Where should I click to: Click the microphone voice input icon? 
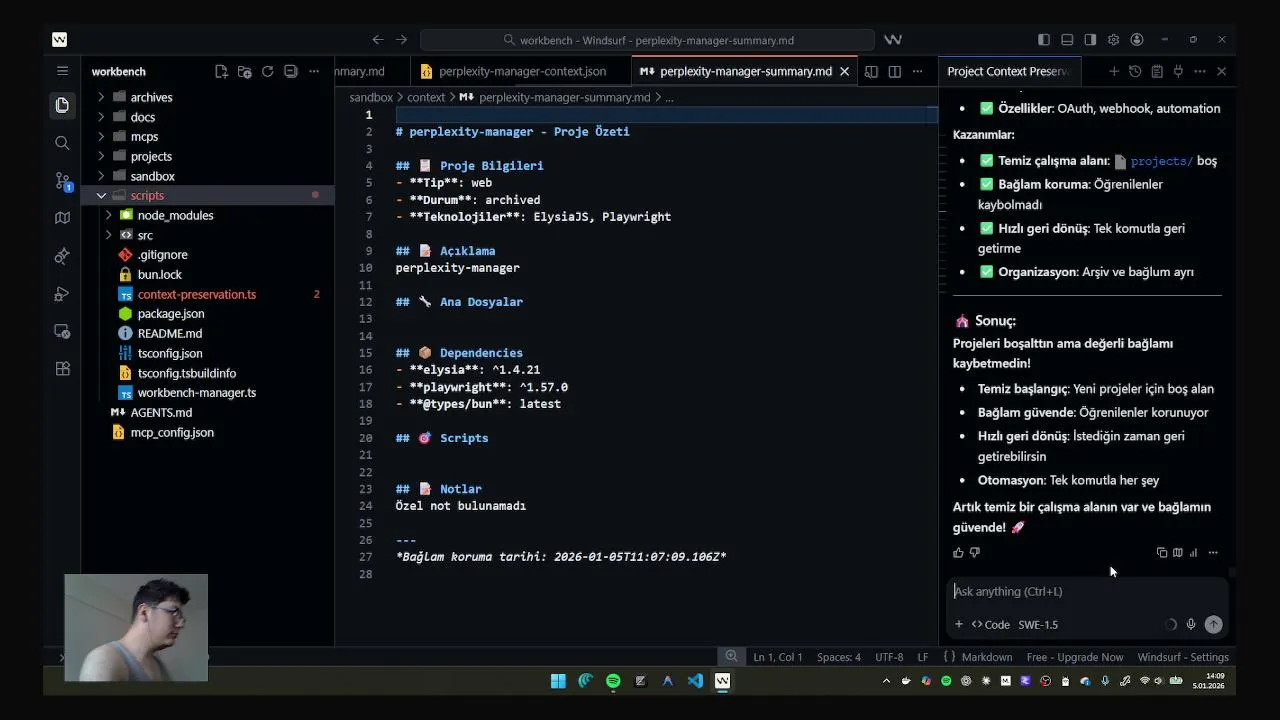click(1190, 624)
